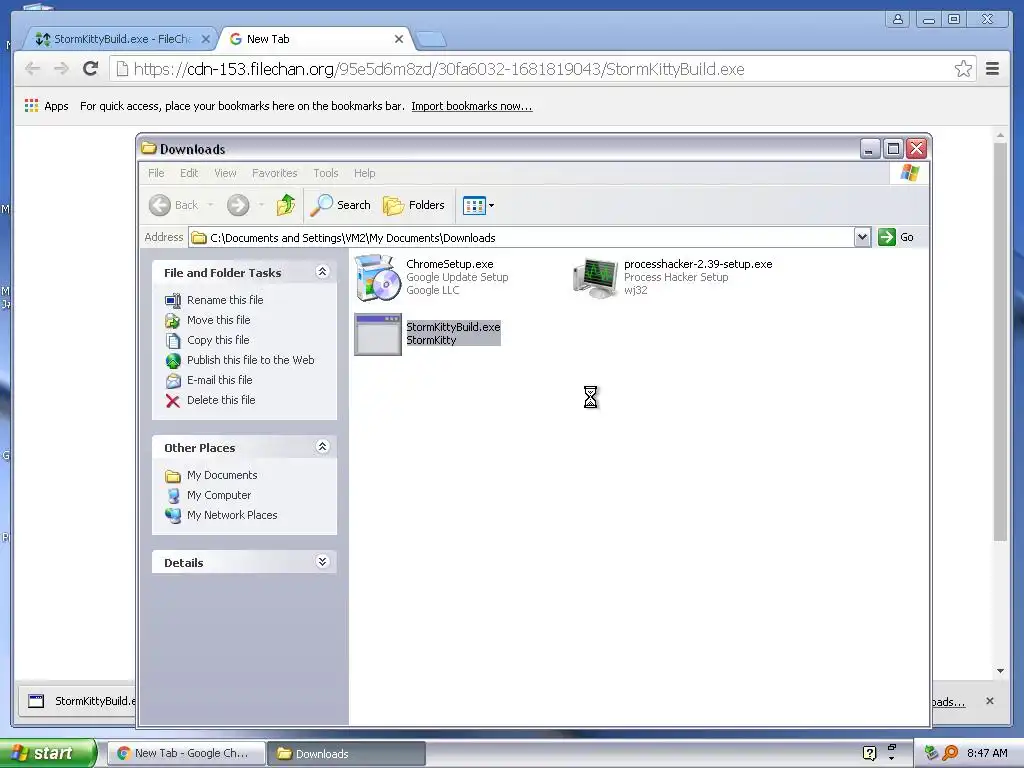
Task: Click the red Delete X icon
Action: [172, 401]
